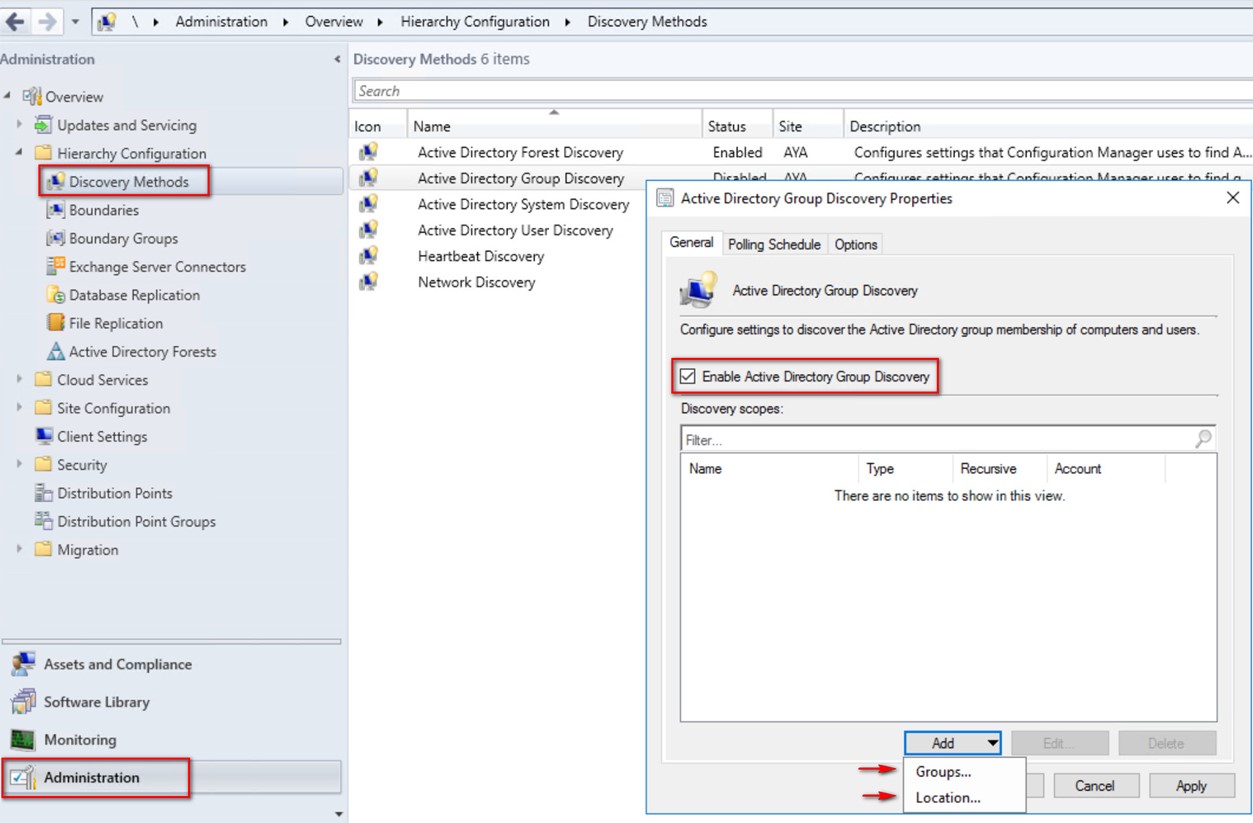Expand the Security node

point(19,465)
